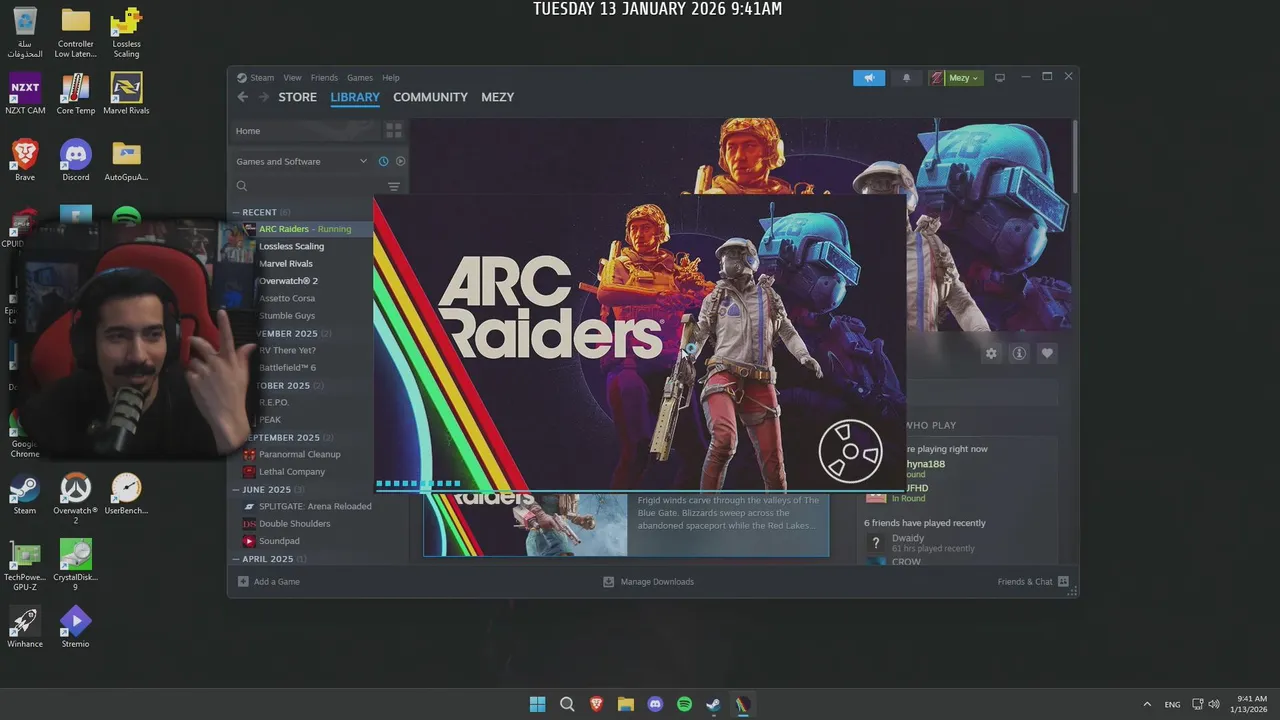Open Stremio desktop shortcut

[75, 627]
